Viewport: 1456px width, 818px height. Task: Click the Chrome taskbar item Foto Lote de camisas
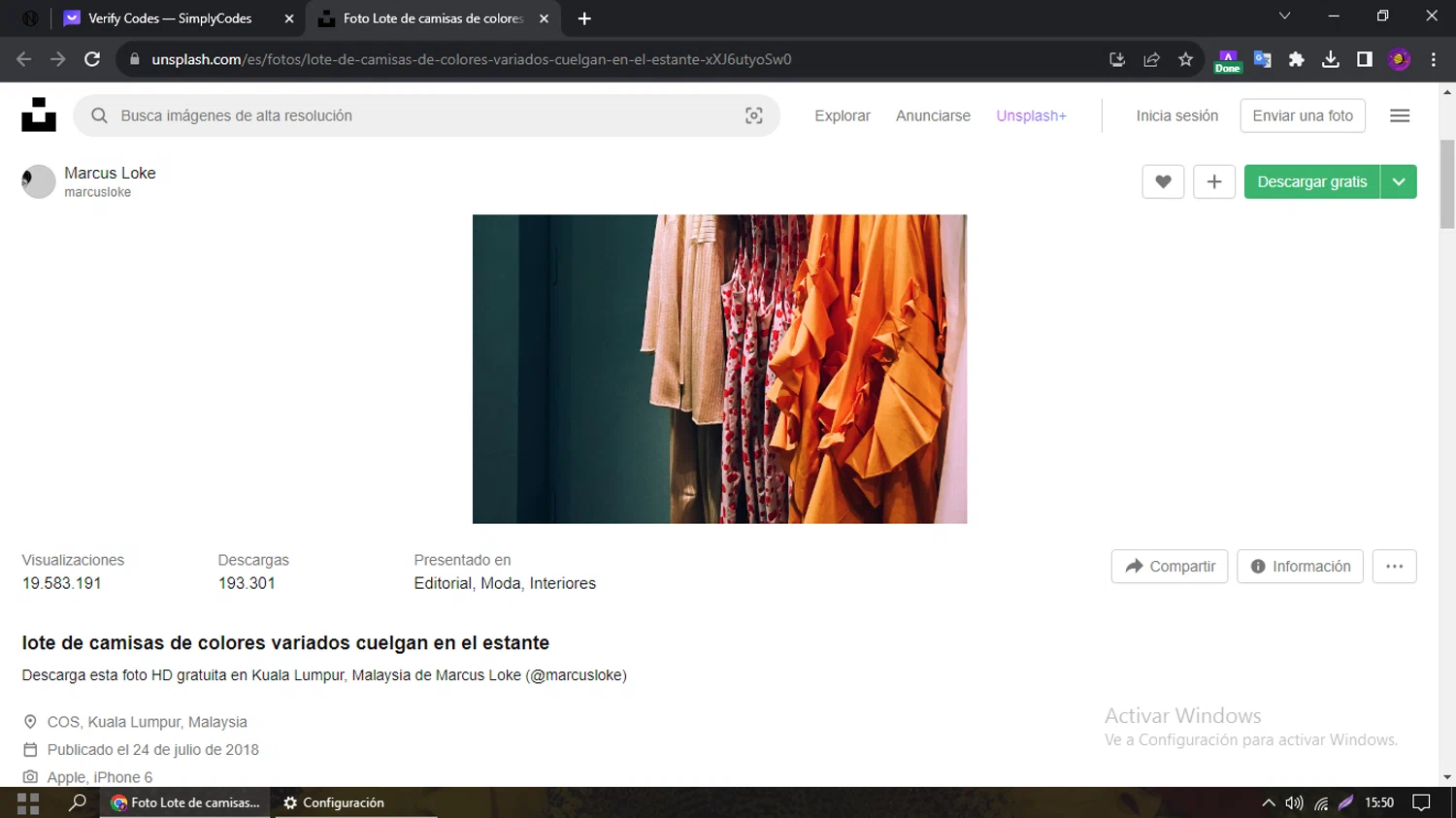[186, 802]
